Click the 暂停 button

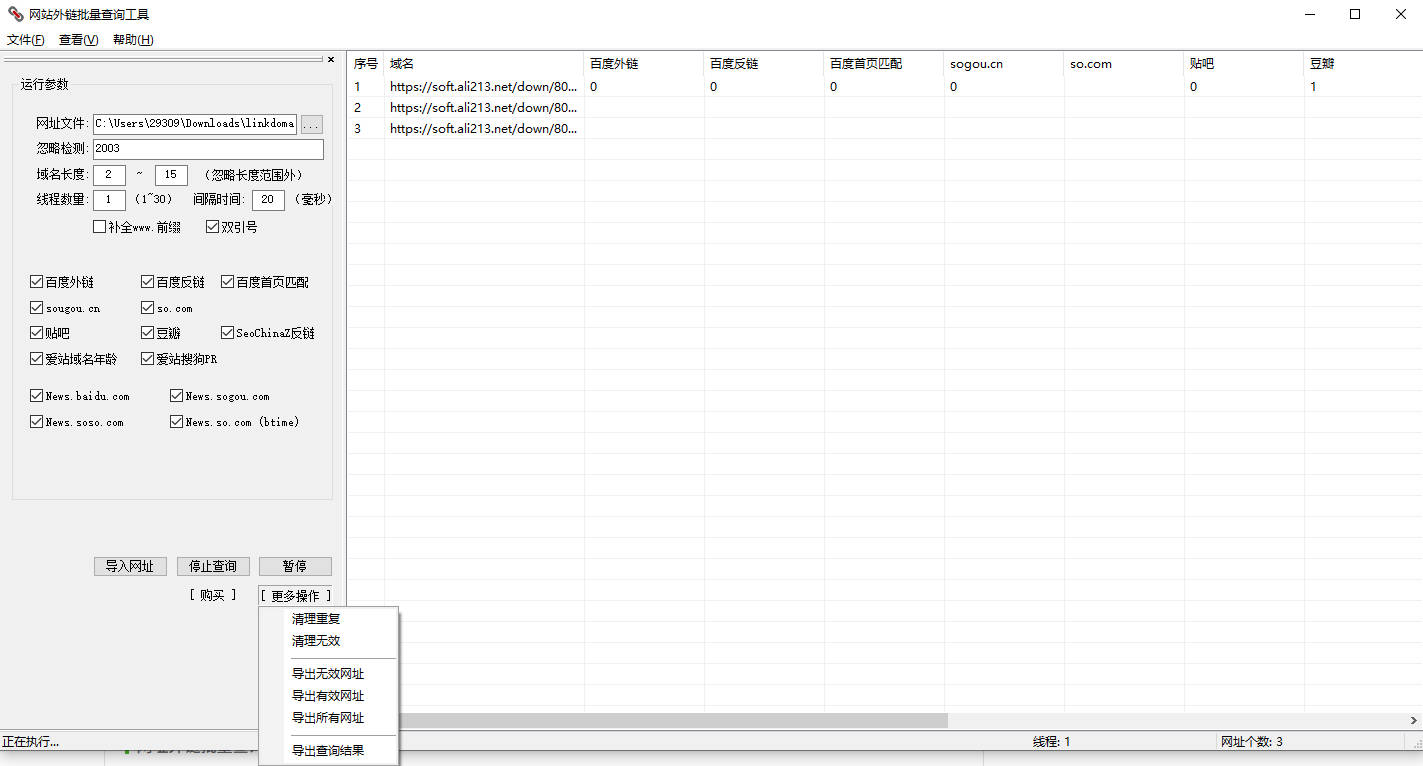point(295,566)
